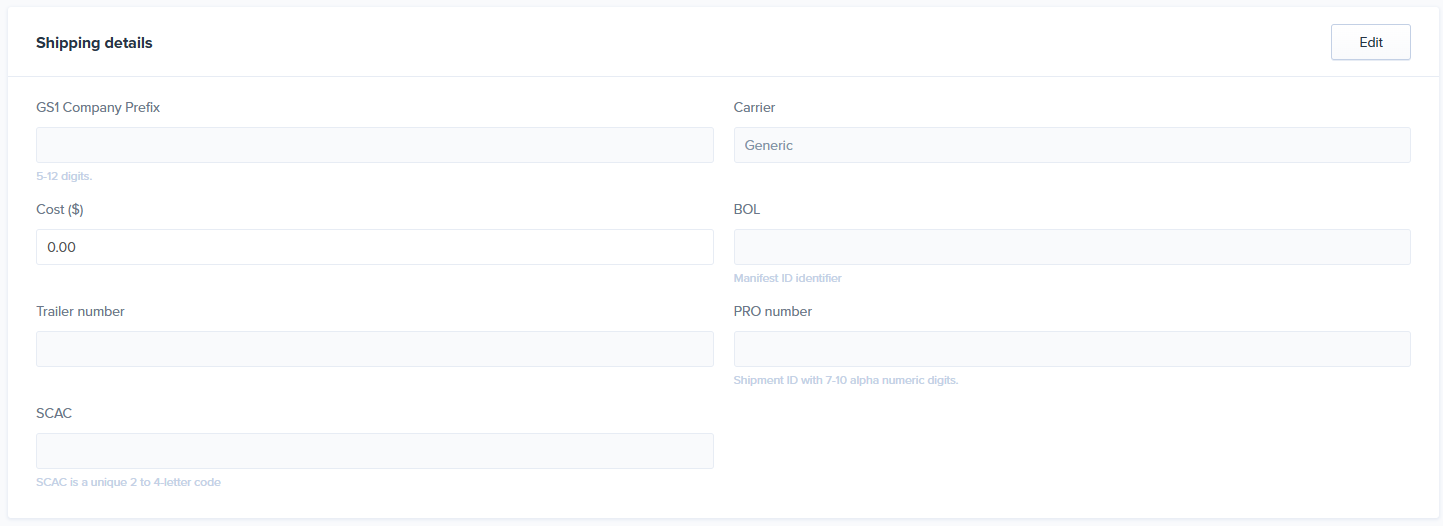Focus the GS1 Company Prefix input field
Image resolution: width=1443 pixels, height=526 pixels.
click(x=375, y=145)
